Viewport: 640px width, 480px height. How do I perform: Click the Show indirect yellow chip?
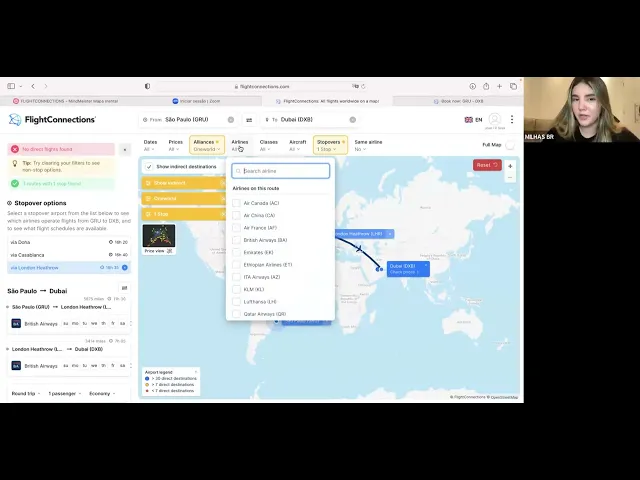184,183
